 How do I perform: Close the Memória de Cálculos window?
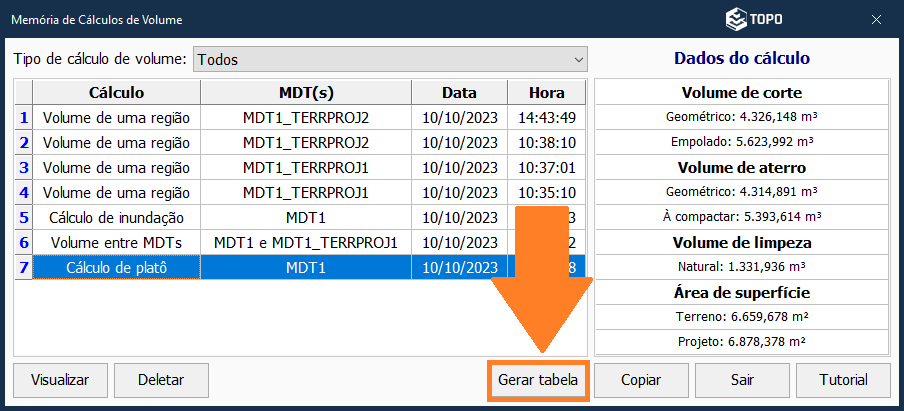click(x=876, y=19)
